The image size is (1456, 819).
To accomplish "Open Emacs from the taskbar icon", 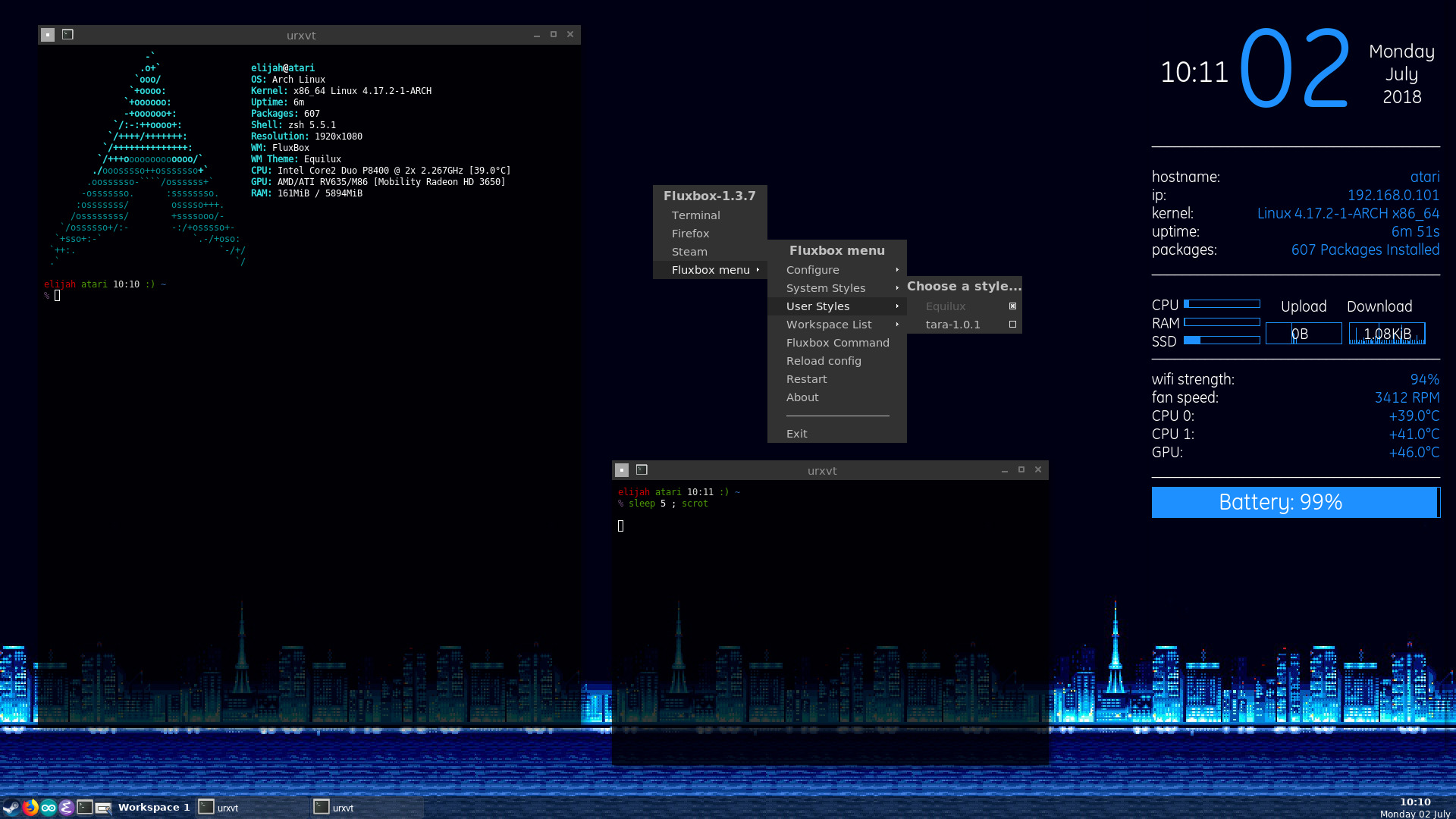I will (67, 808).
